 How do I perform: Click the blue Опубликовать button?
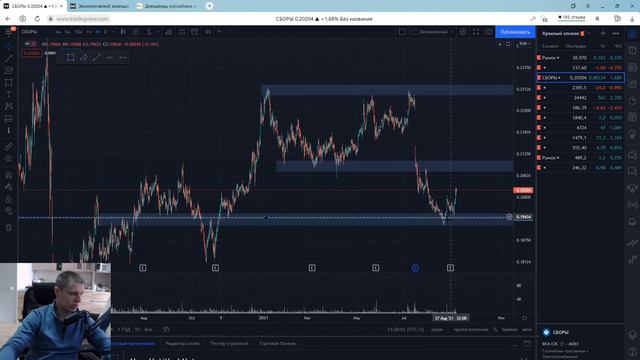[515, 32]
